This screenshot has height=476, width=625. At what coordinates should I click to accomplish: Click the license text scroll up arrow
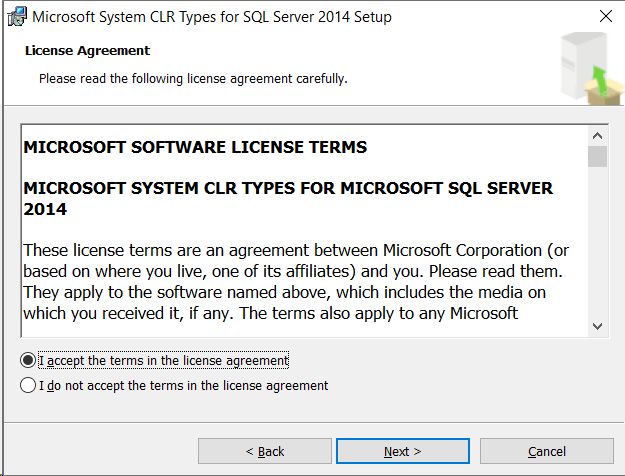tap(597, 136)
